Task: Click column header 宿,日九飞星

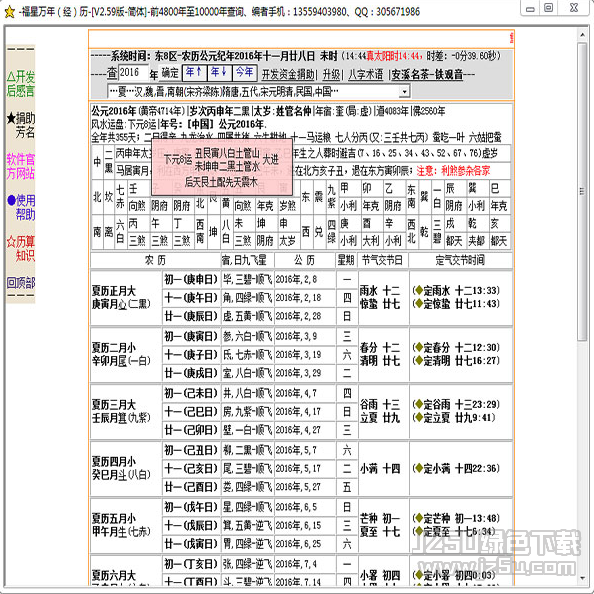Action: pyautogui.click(x=247, y=260)
